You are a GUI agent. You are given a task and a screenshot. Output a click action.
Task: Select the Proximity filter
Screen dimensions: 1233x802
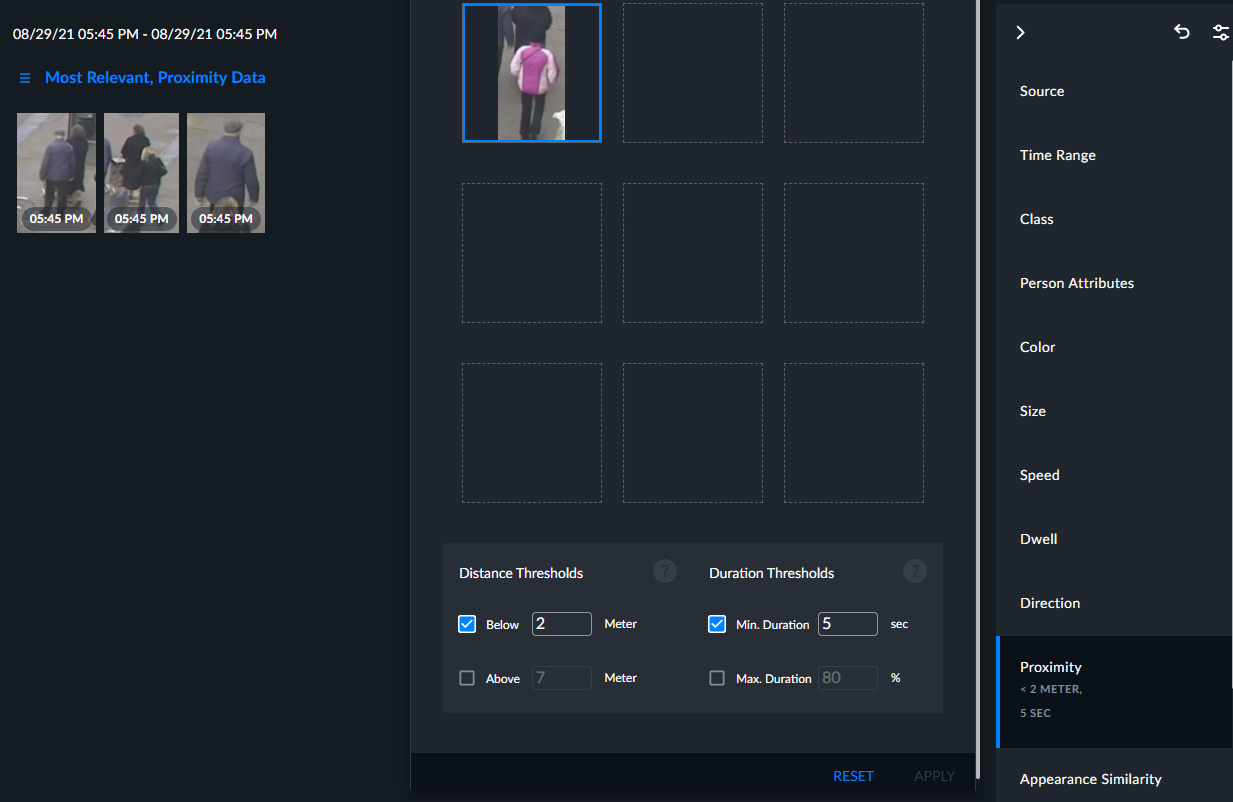pos(1114,692)
